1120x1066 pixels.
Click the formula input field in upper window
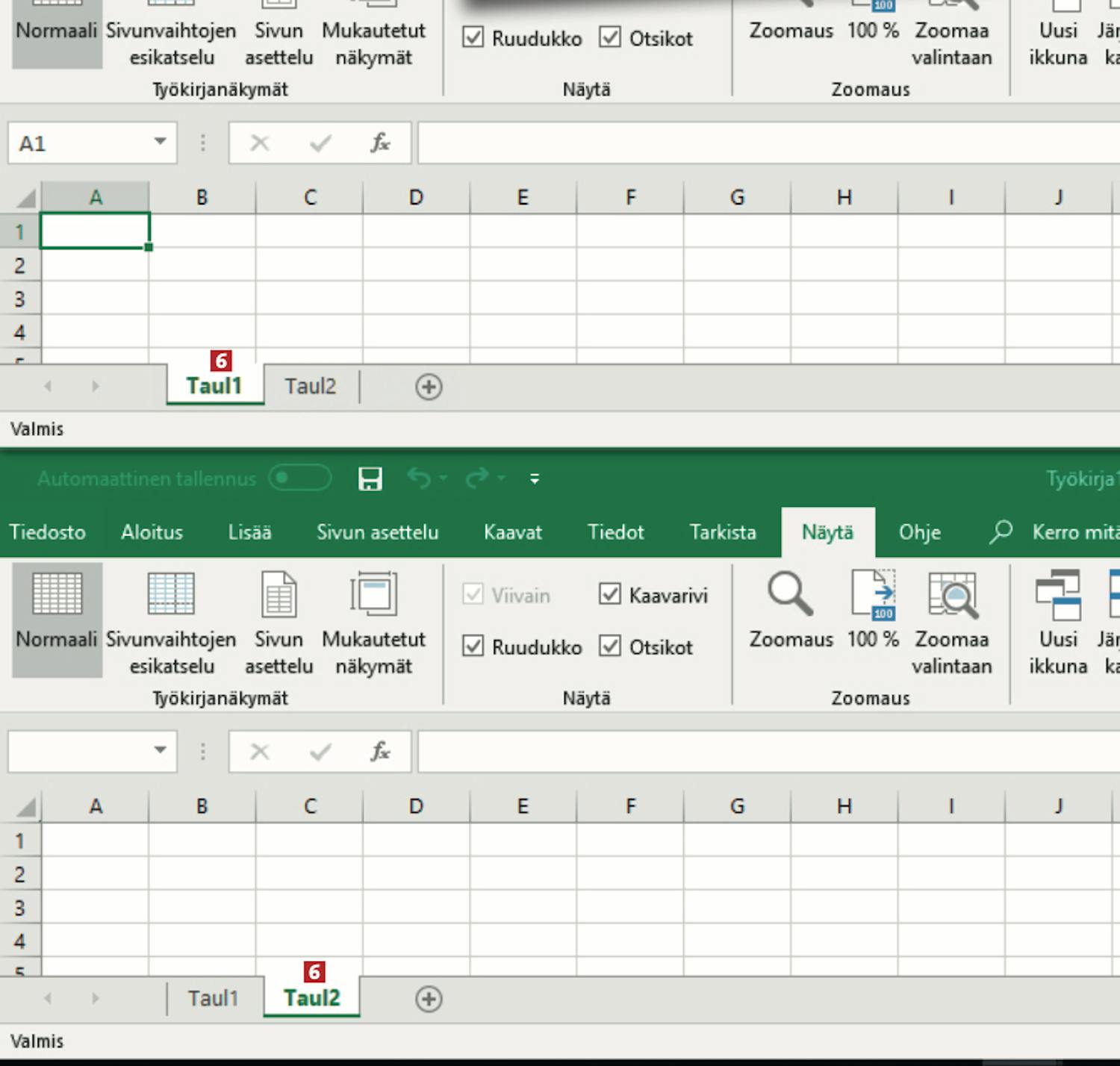tap(768, 143)
